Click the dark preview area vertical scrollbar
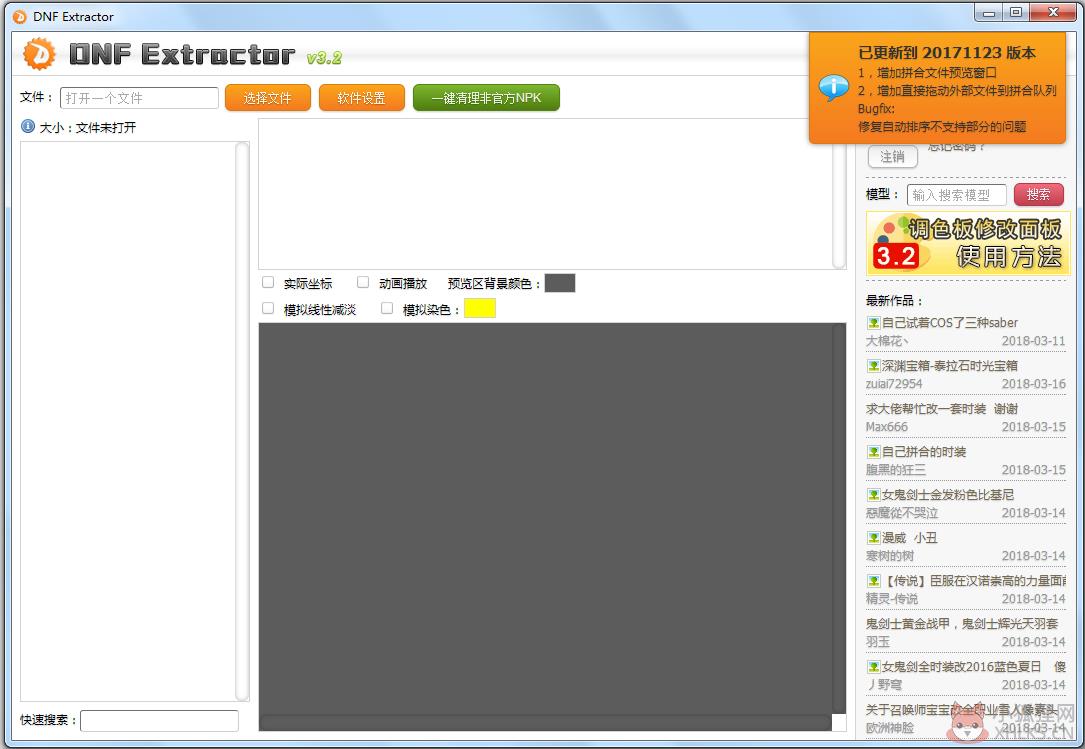 point(839,518)
